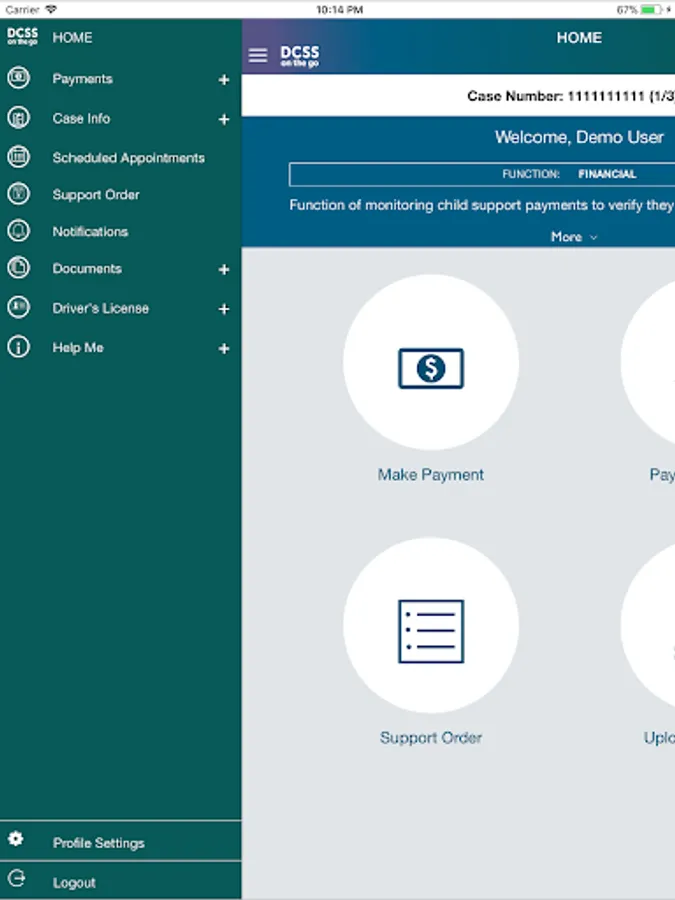Open the Documents menu item
The height and width of the screenshot is (900, 675).
(87, 269)
